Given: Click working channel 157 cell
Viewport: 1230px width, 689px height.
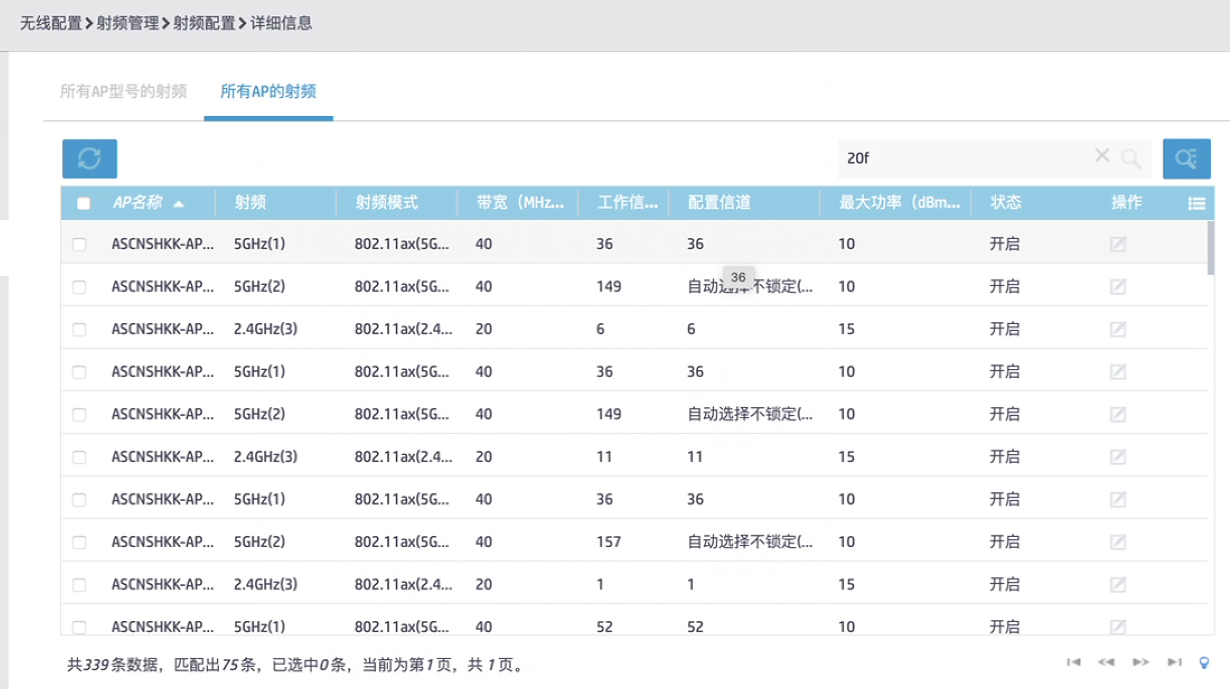Looking at the screenshot, I should pyautogui.click(x=608, y=542).
